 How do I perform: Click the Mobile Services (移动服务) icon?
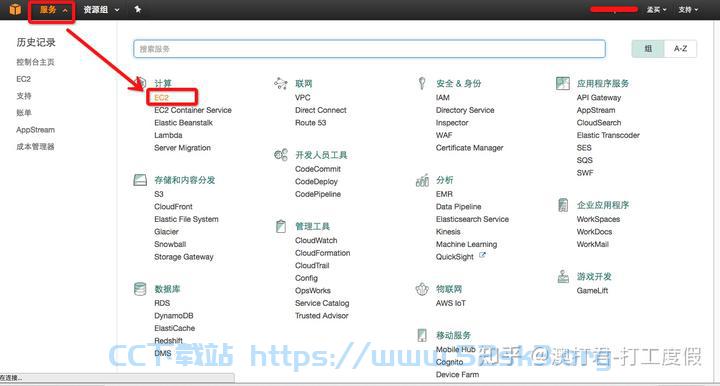[x=422, y=335]
